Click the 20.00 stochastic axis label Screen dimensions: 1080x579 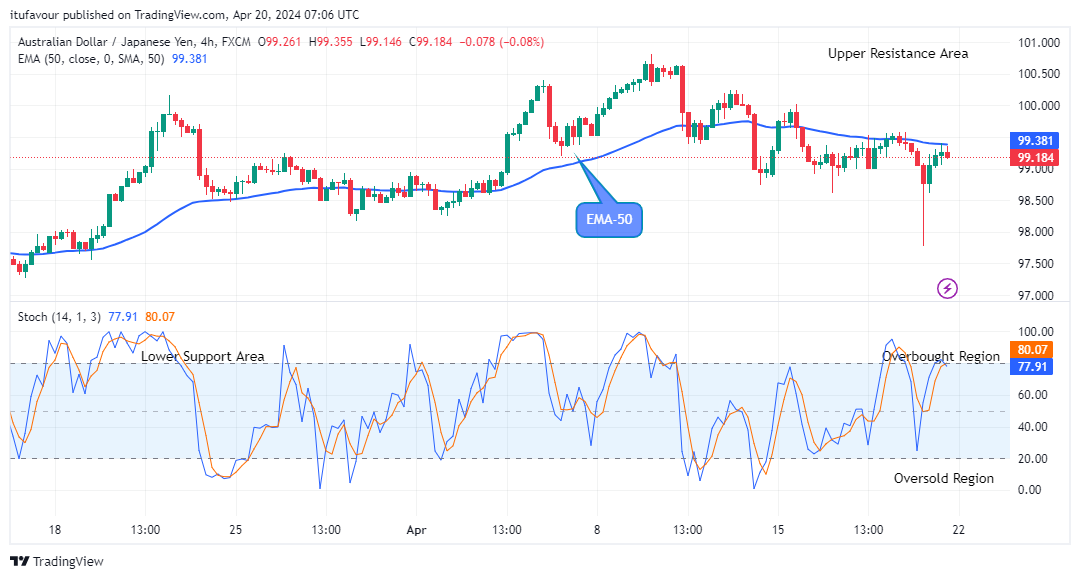click(1032, 459)
